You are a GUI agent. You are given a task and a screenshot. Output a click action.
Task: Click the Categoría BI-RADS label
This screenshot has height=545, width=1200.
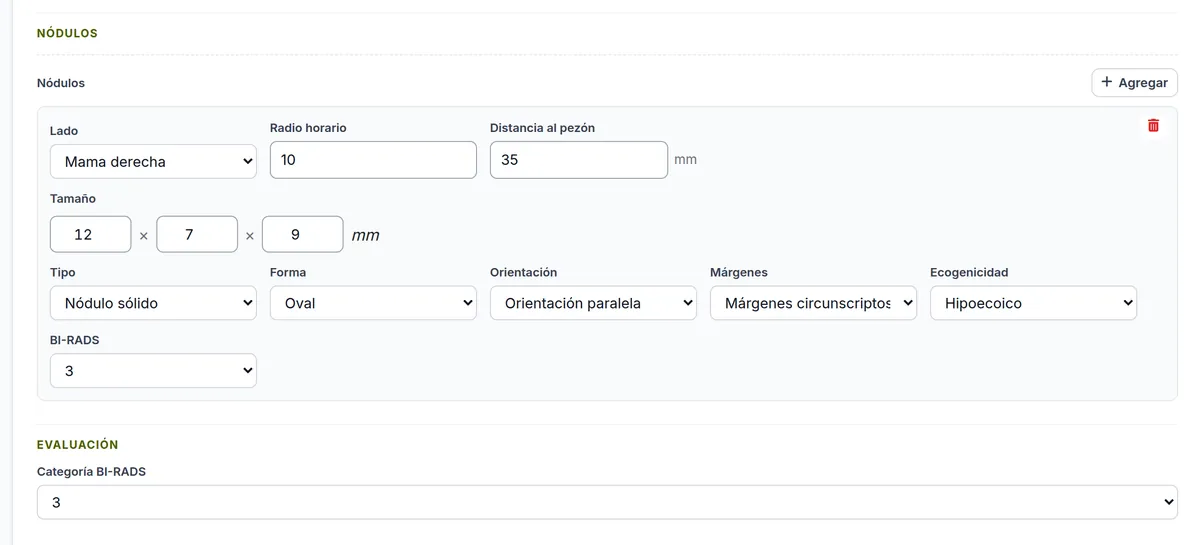[x=91, y=471]
